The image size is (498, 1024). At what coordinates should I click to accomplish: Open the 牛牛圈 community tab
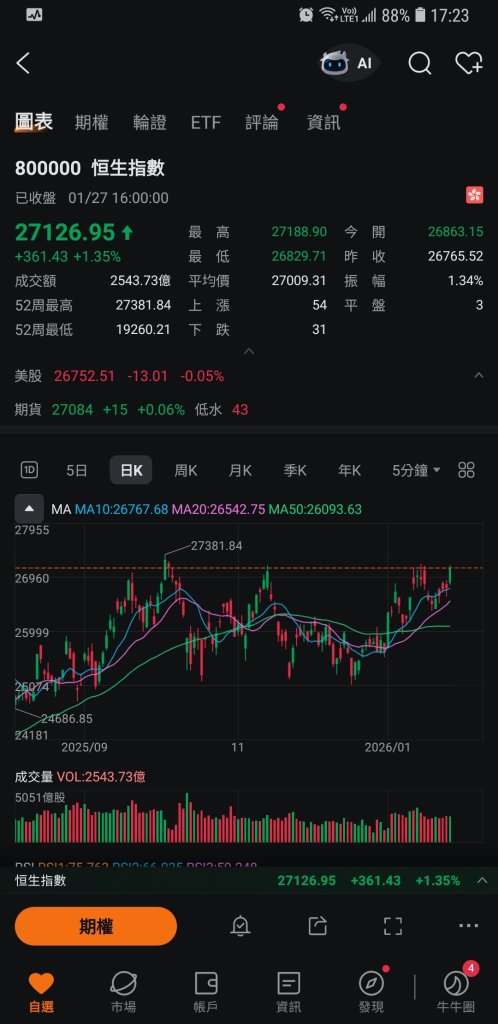pos(456,991)
